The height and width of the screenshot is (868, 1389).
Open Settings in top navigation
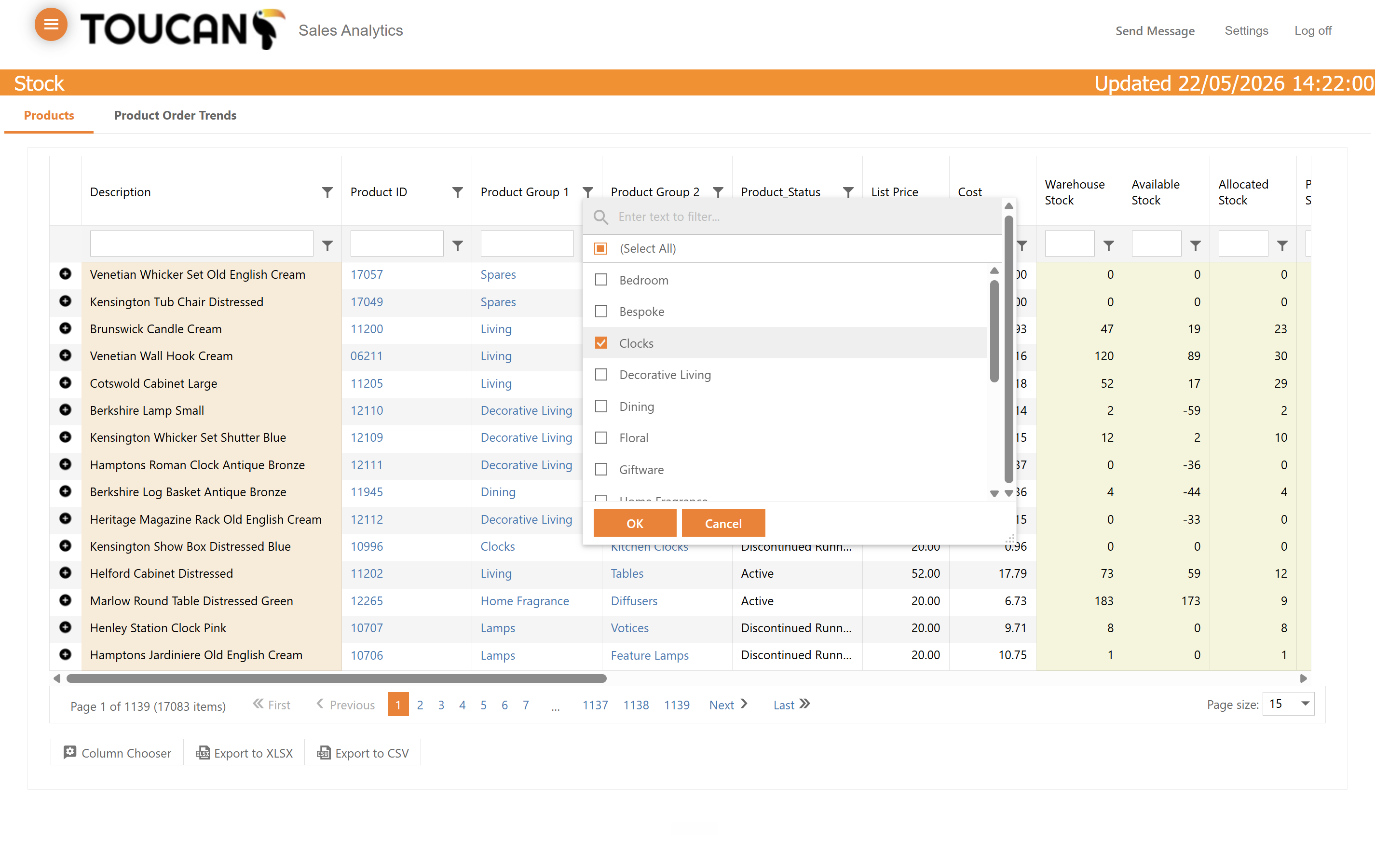pos(1246,31)
